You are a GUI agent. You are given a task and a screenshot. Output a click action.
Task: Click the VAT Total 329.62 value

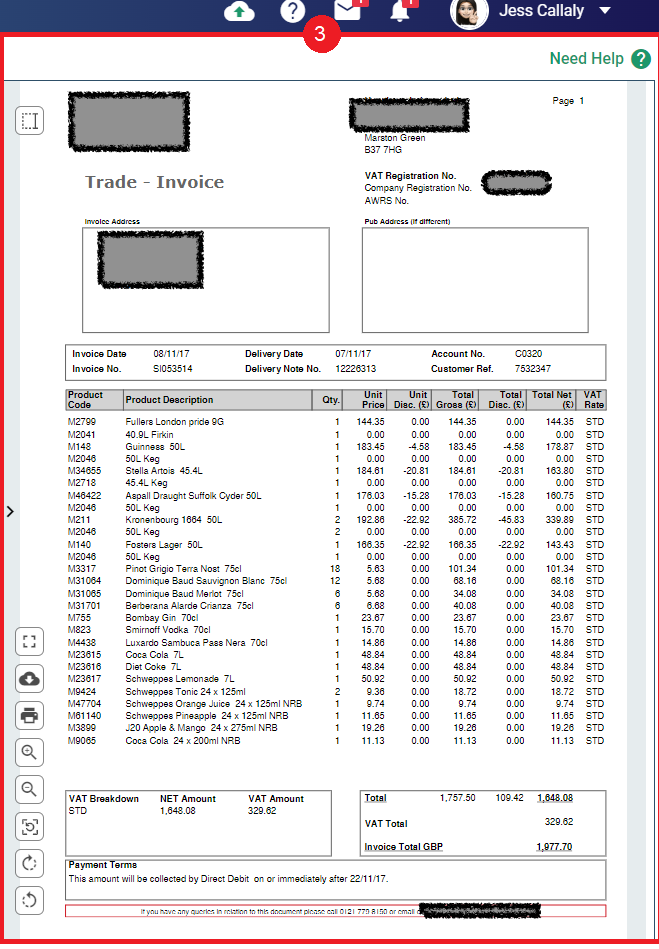click(559, 822)
